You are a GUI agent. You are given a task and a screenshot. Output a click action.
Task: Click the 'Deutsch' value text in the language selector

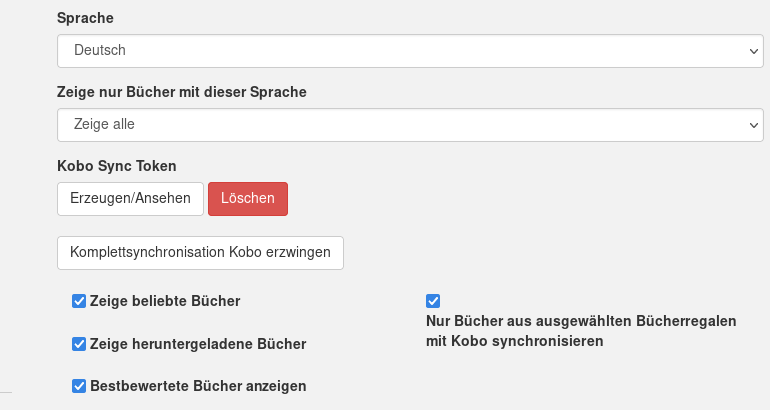(x=100, y=50)
